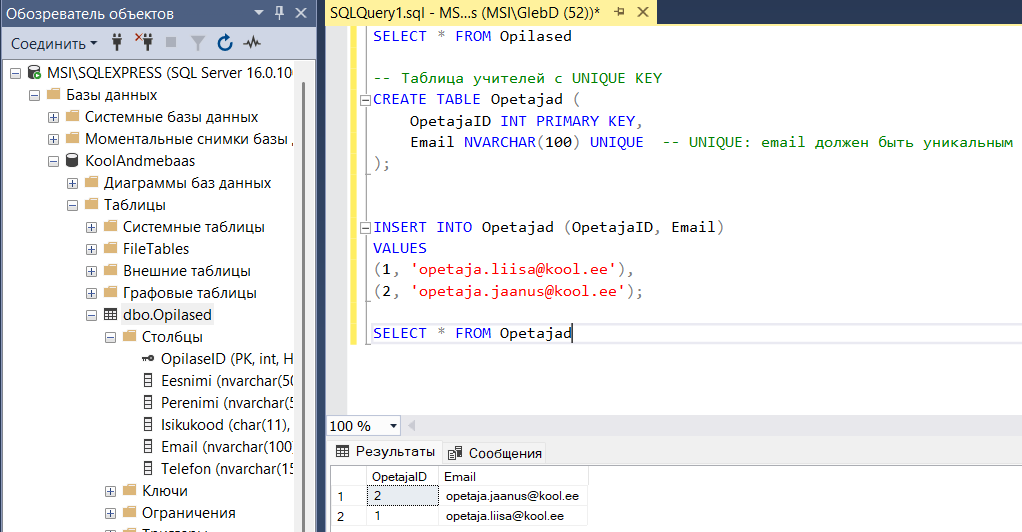Collapse the dbo.Opilased table node
This screenshot has height=532, width=1022.
point(91,316)
